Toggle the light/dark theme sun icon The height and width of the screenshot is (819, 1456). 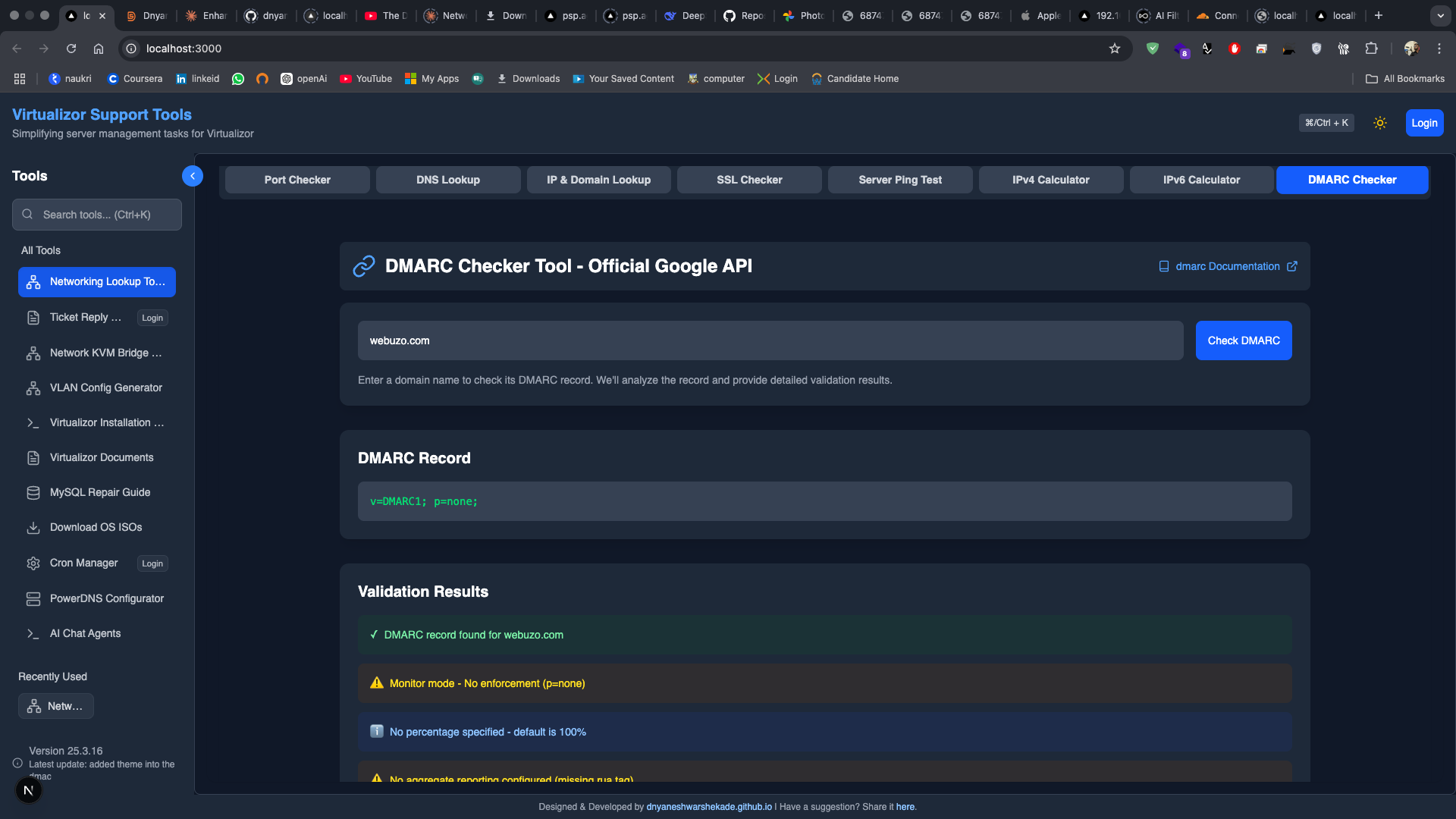pos(1380,123)
